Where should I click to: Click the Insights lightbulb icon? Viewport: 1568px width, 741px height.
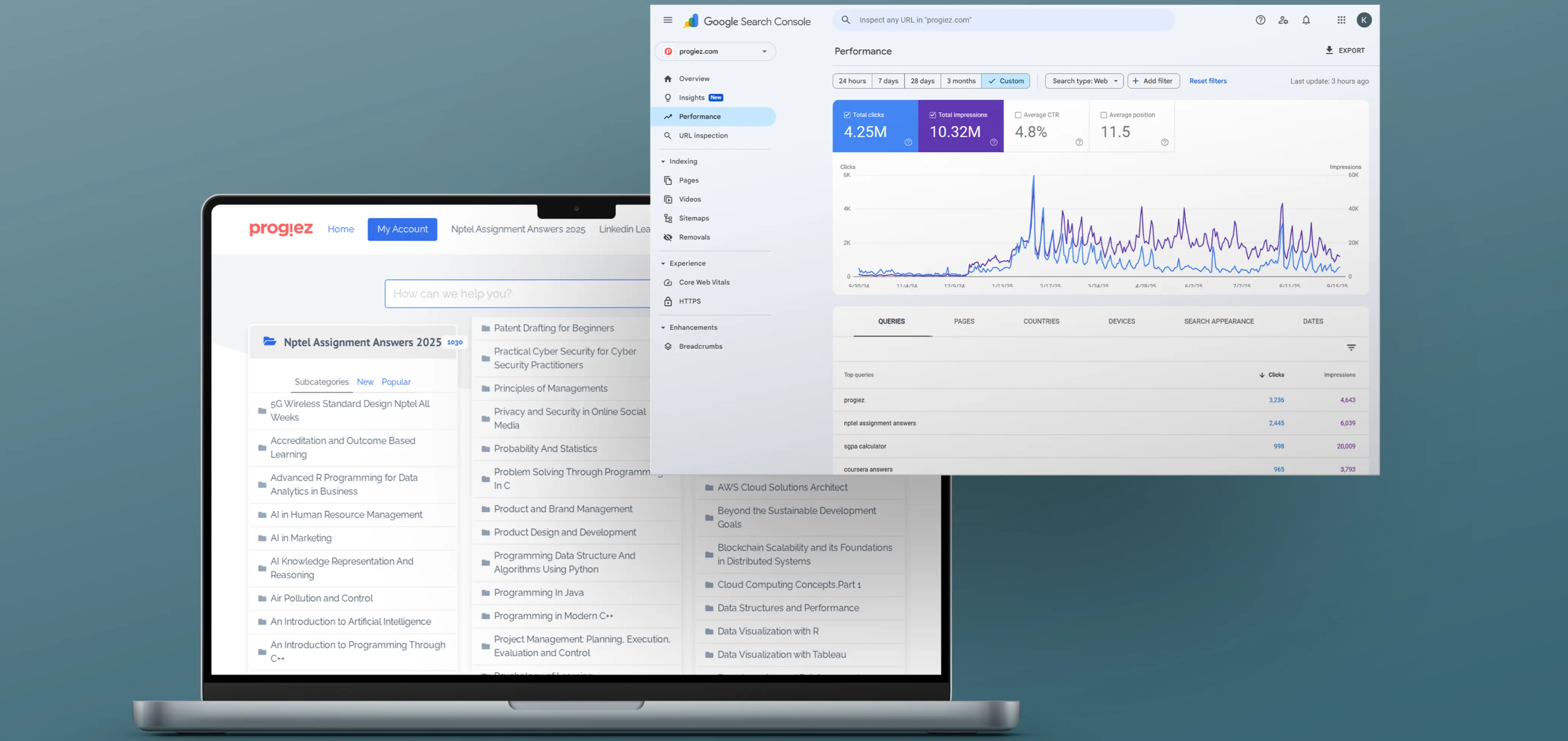[x=668, y=97]
